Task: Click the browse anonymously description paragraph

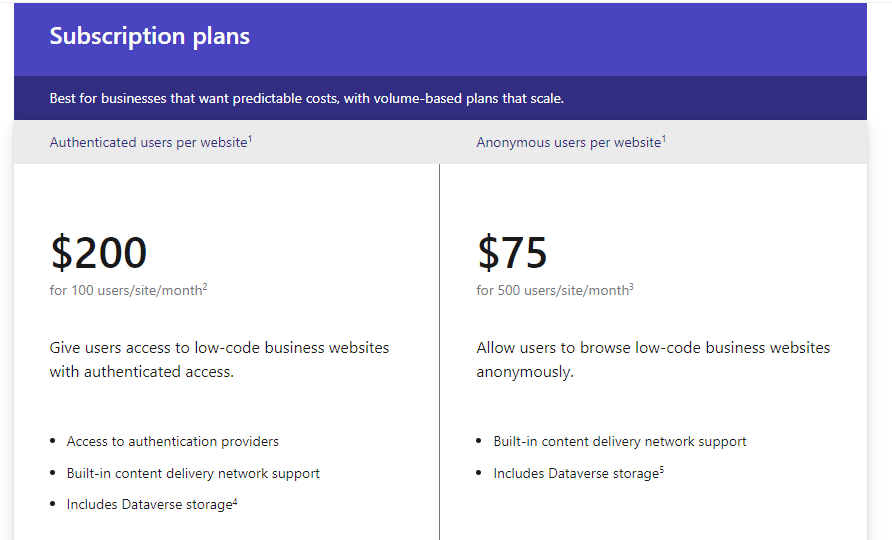Action: [x=653, y=360]
